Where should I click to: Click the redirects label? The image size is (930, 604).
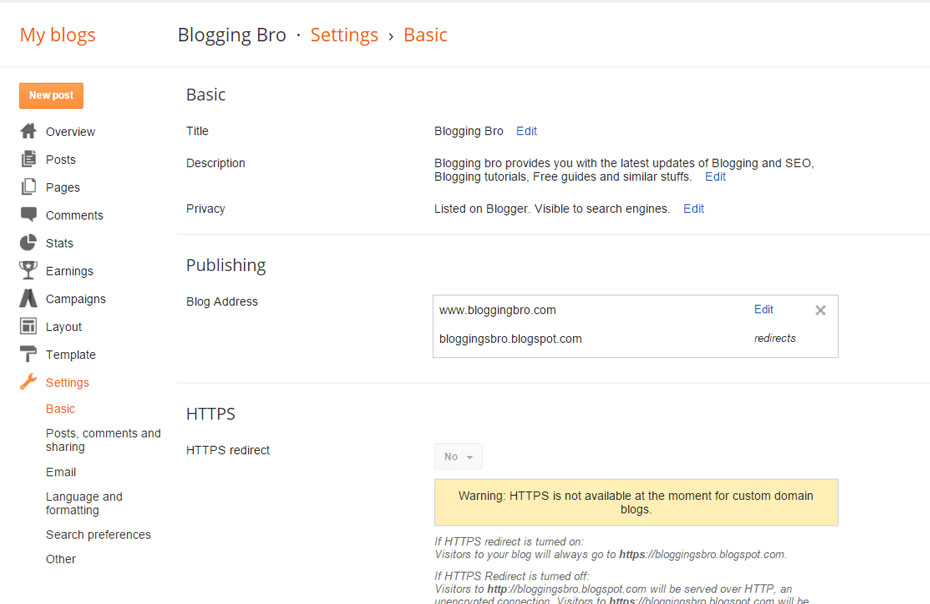(775, 338)
